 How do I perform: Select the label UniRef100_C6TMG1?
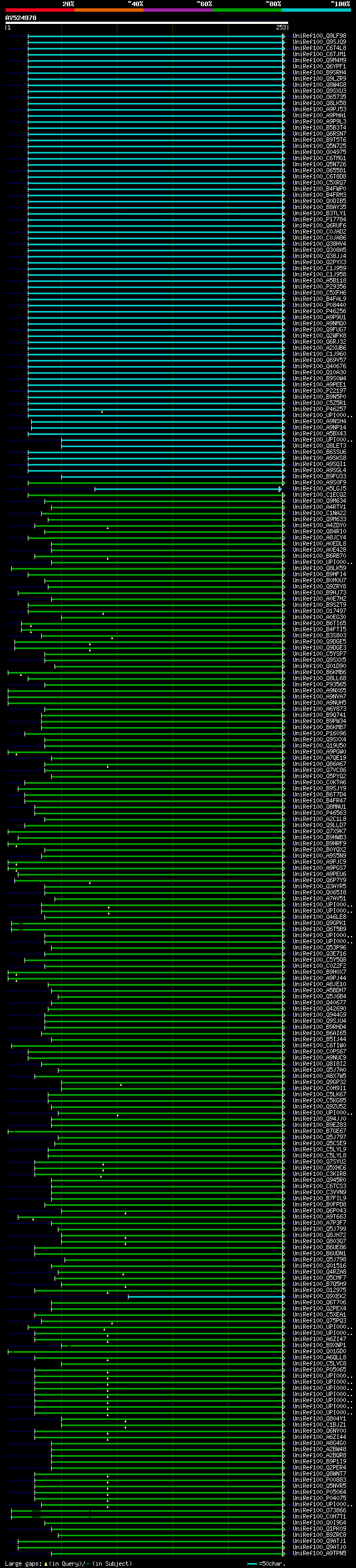(x=319, y=159)
